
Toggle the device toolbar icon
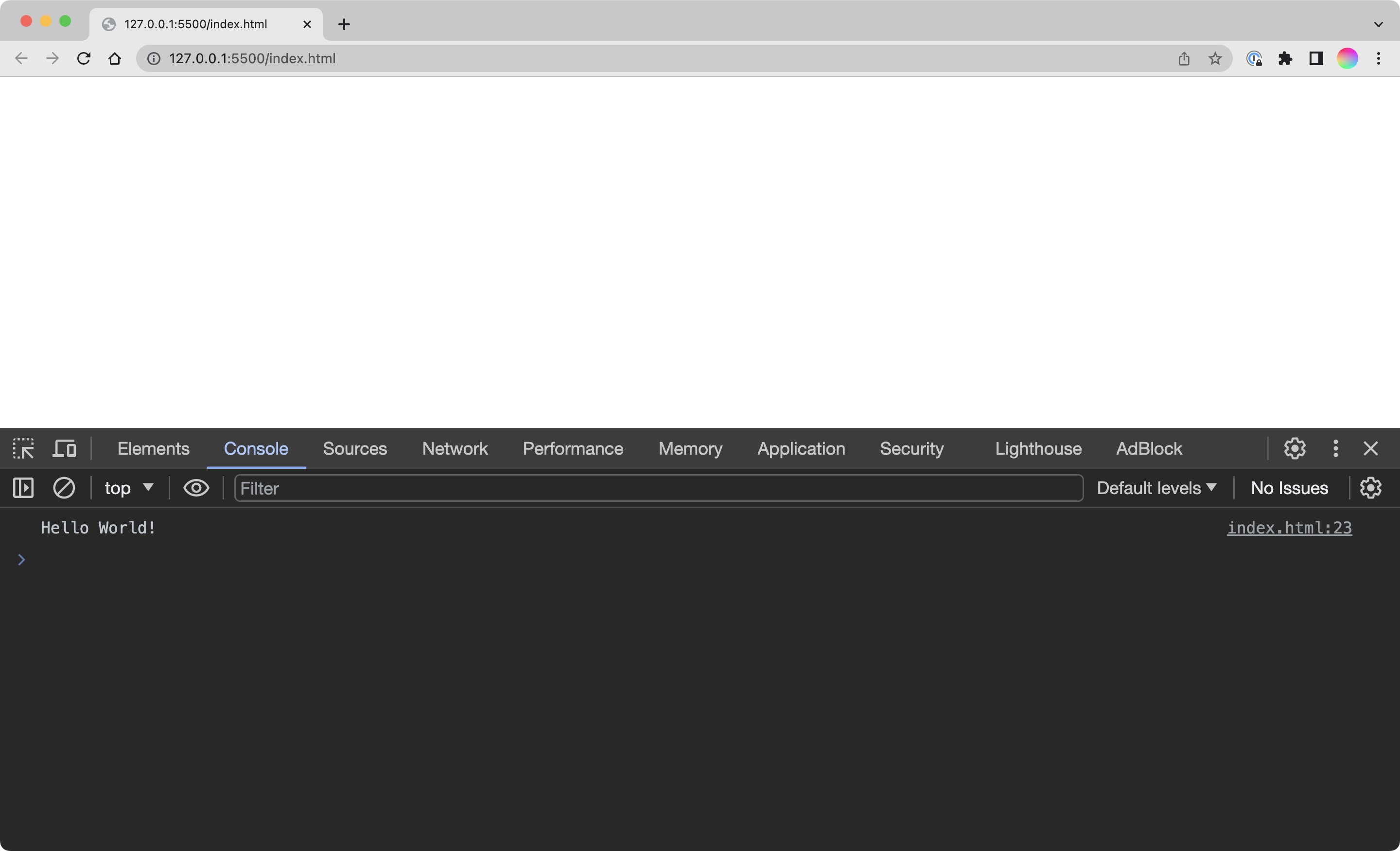[64, 448]
